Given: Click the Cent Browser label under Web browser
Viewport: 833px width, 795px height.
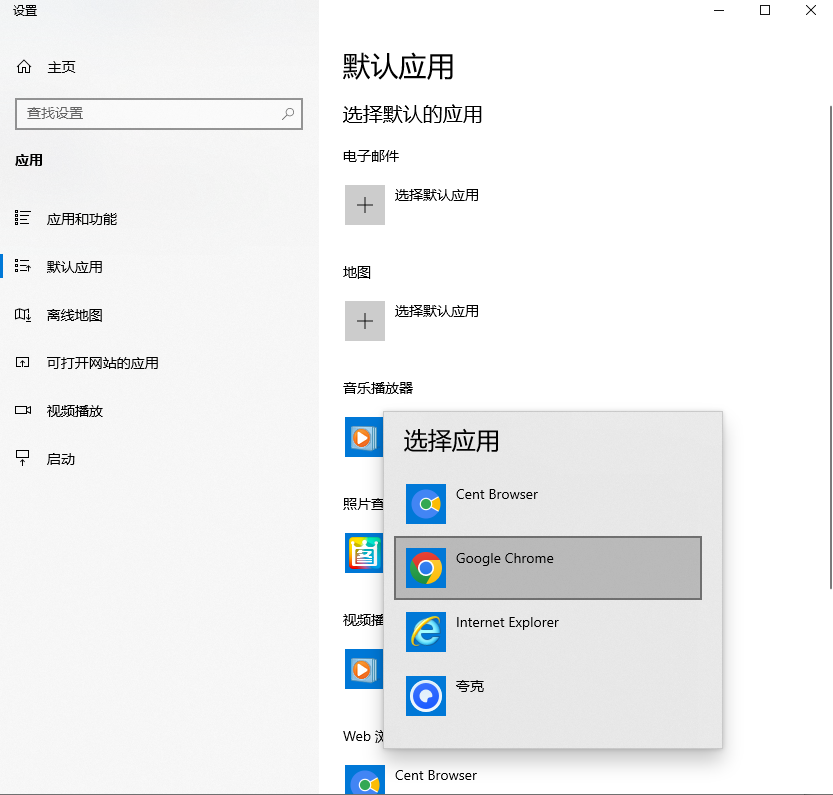Looking at the screenshot, I should coord(436,775).
